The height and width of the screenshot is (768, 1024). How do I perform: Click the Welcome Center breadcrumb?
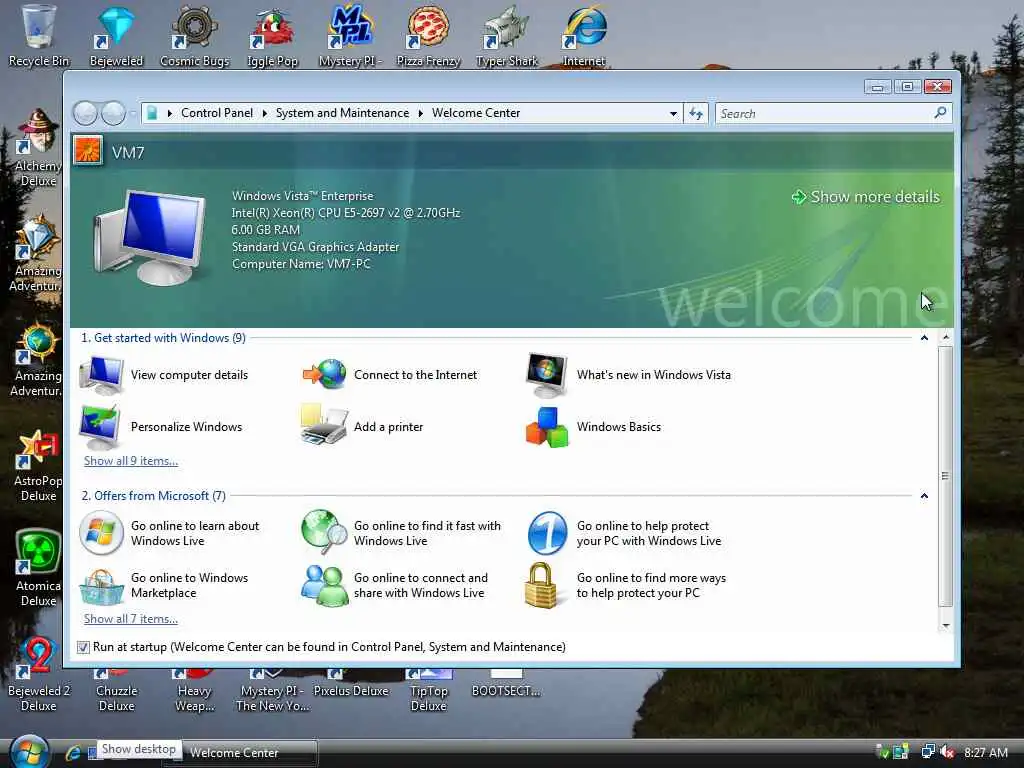pyautogui.click(x=476, y=113)
